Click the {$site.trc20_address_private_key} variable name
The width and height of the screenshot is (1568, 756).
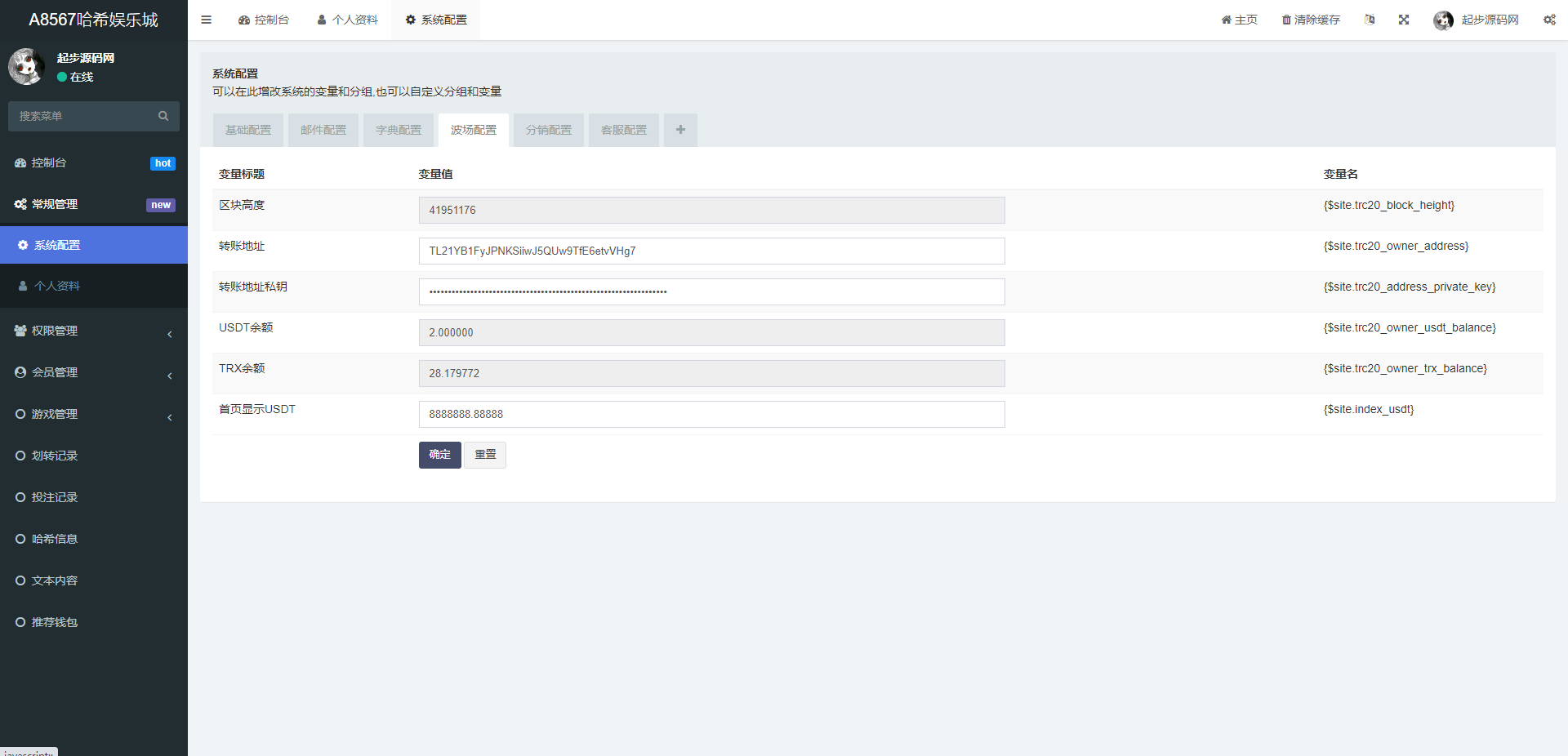(1410, 287)
